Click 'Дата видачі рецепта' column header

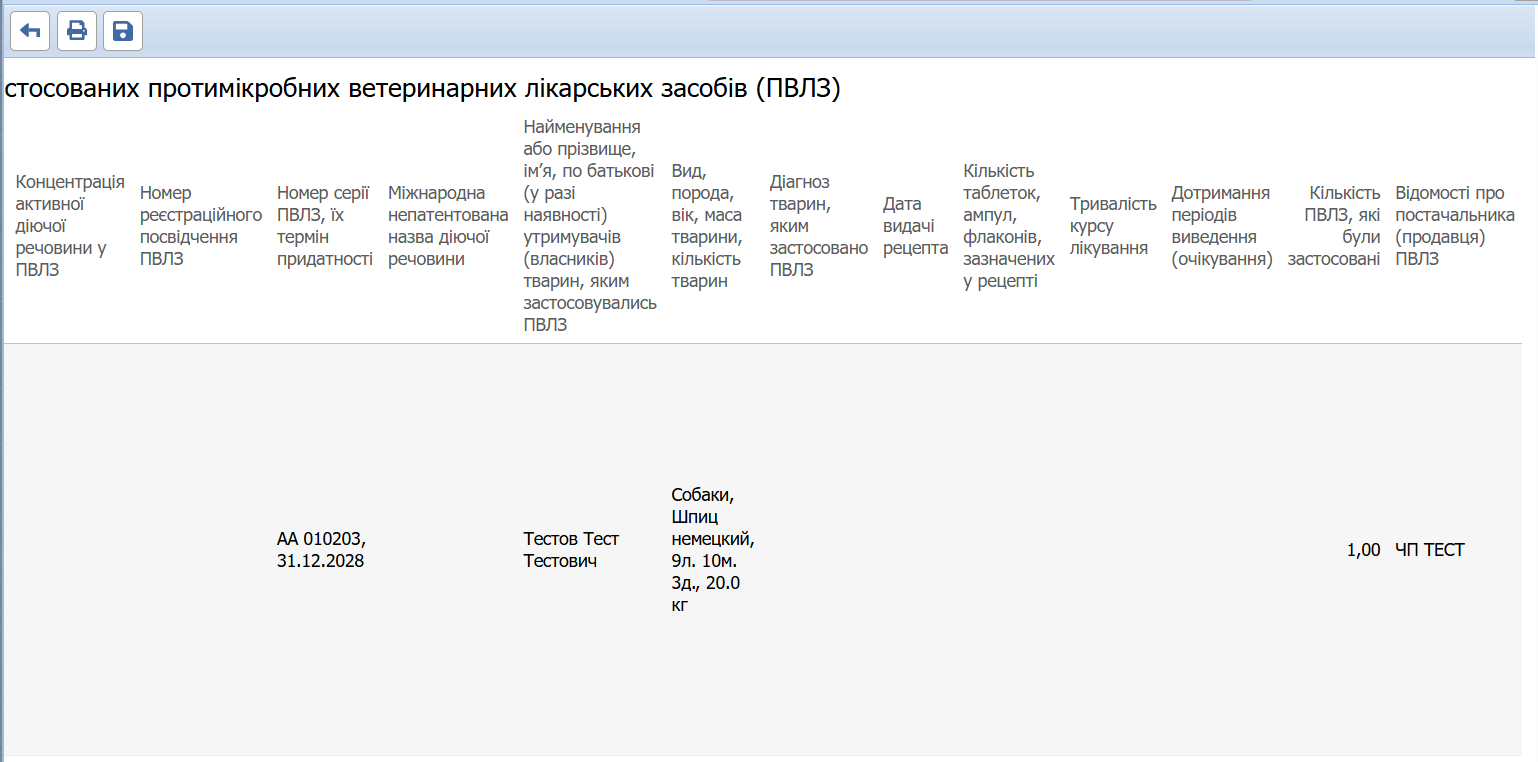coord(915,225)
